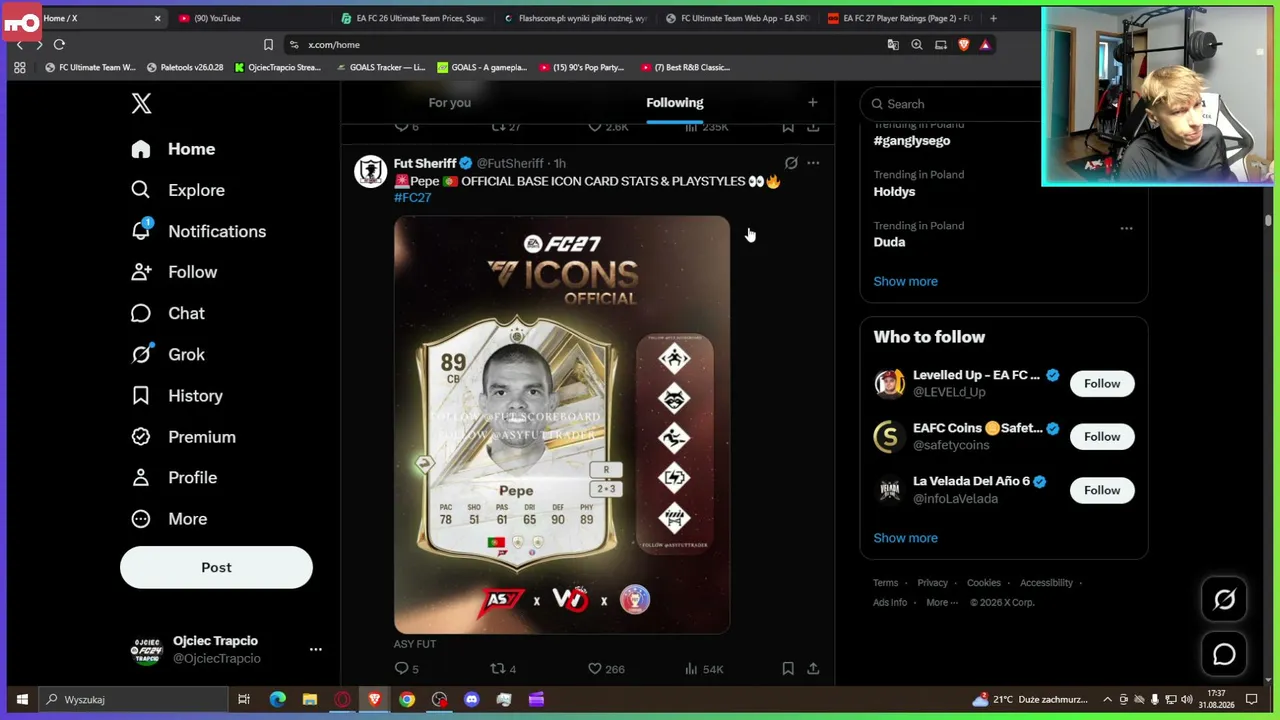This screenshot has width=1280, height=720.
Task: Follow the EAFC Coins account
Action: coord(1102,437)
